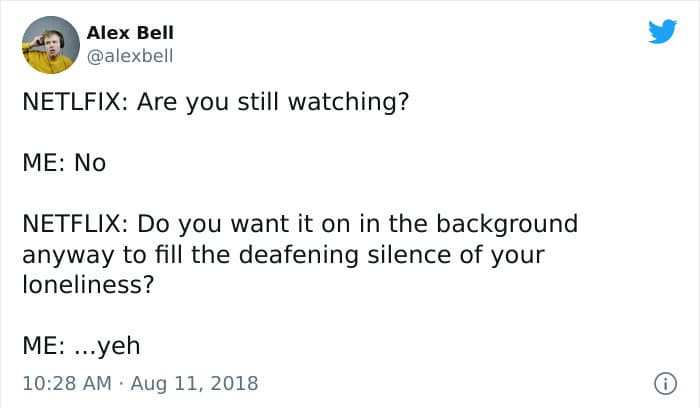Image resolution: width=700 pixels, height=408 pixels.
Task: Click the misspelled word 'NETLFIX' in first line
Action: tap(70, 103)
